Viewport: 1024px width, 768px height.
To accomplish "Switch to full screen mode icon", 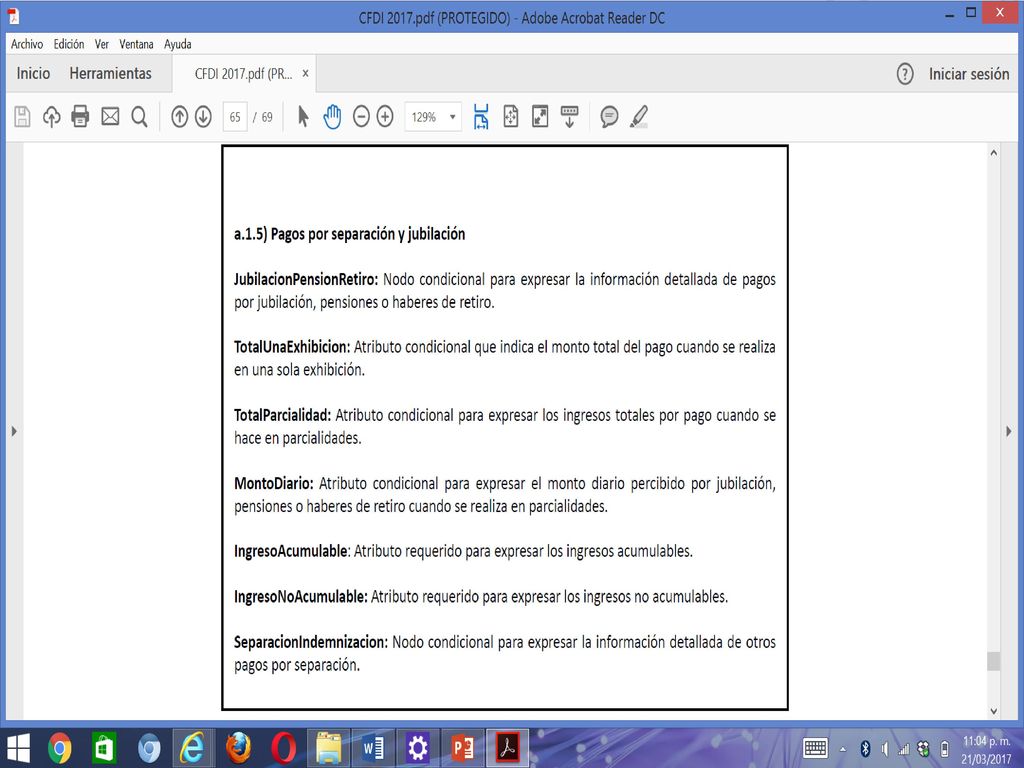I will 540,117.
